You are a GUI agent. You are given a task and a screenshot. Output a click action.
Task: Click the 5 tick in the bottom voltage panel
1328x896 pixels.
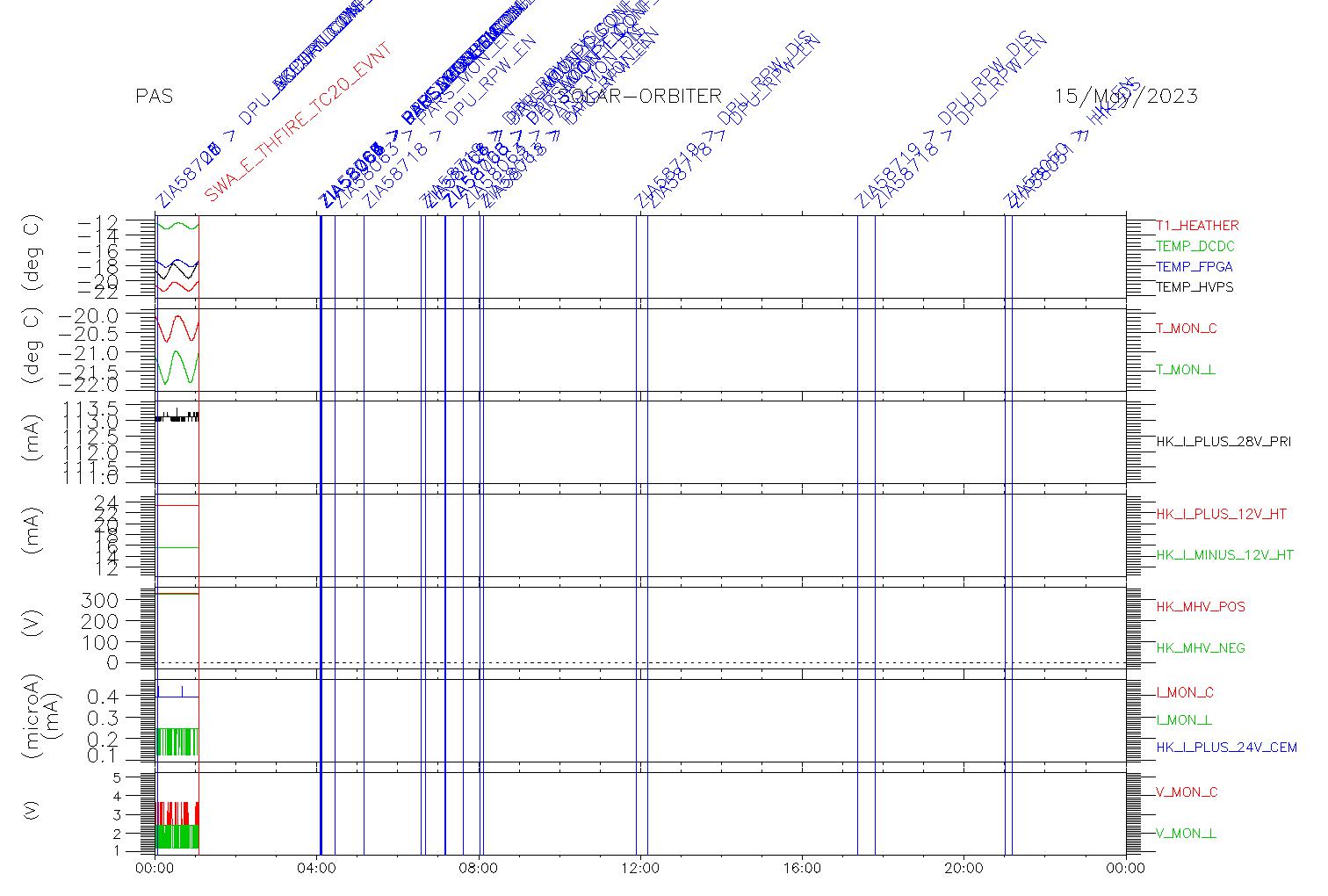pos(116,777)
